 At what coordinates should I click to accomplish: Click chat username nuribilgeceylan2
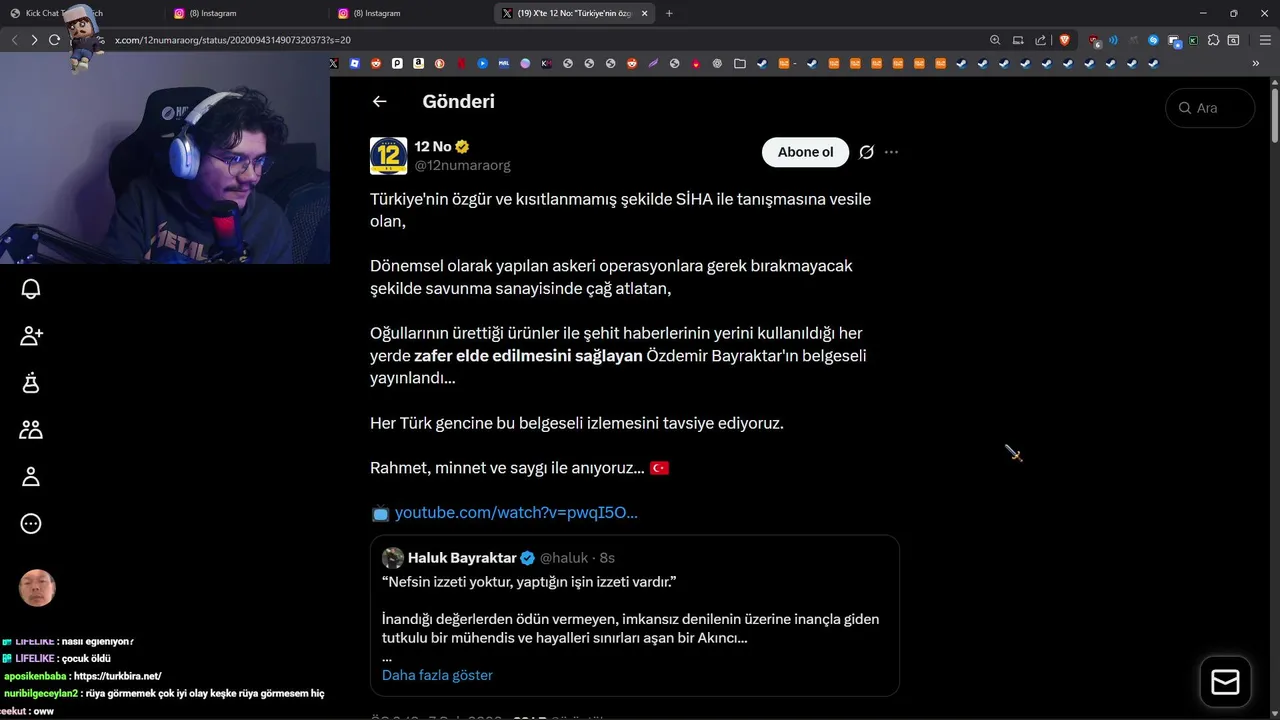(x=41, y=693)
